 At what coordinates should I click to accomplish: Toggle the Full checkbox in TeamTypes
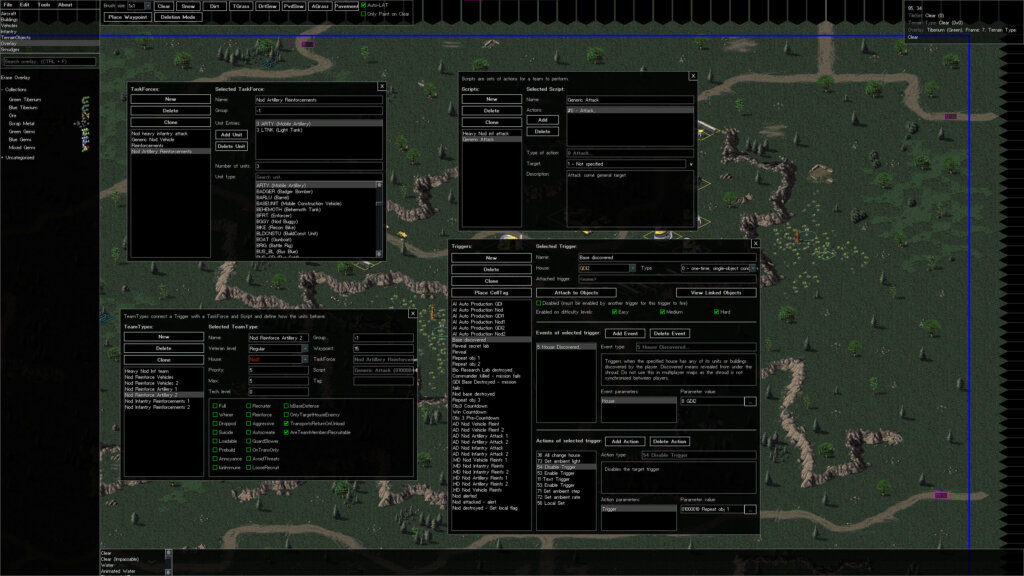(215, 406)
